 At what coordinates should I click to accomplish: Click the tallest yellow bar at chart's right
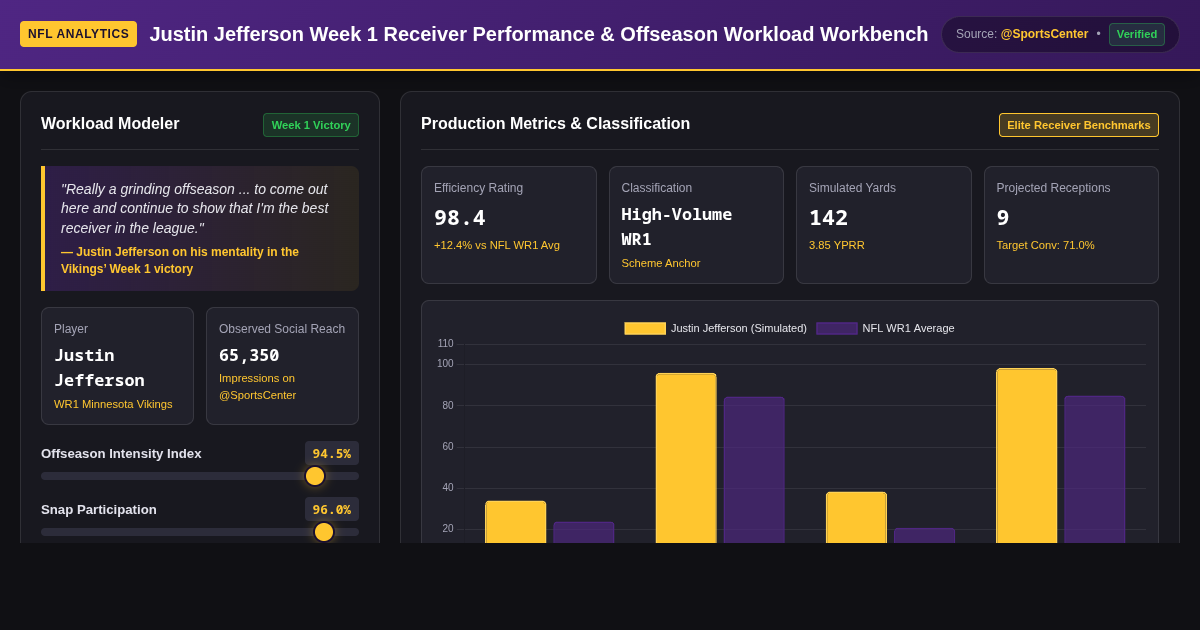[x=1026, y=456]
